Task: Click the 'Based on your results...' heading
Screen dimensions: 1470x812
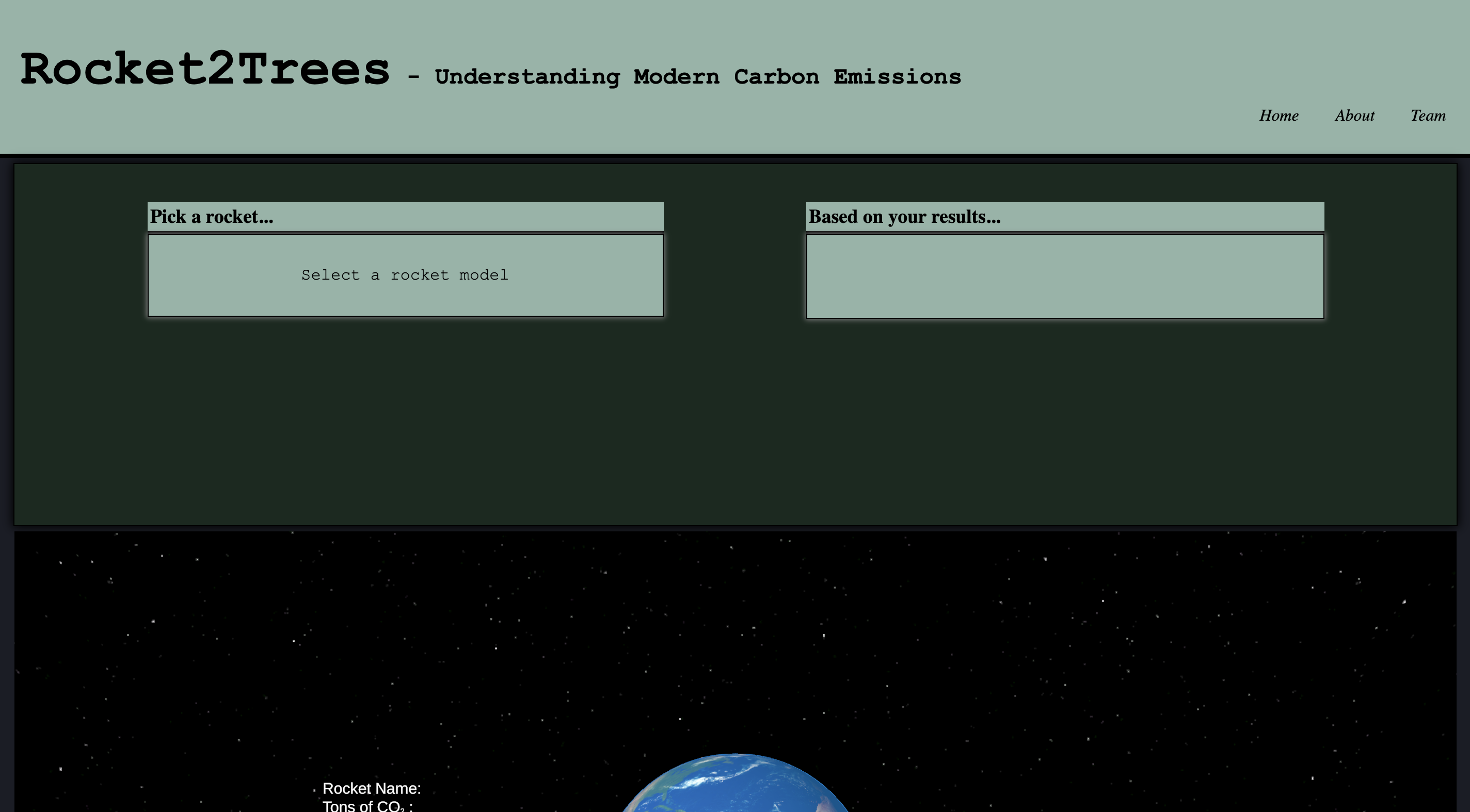Action: tap(904, 217)
